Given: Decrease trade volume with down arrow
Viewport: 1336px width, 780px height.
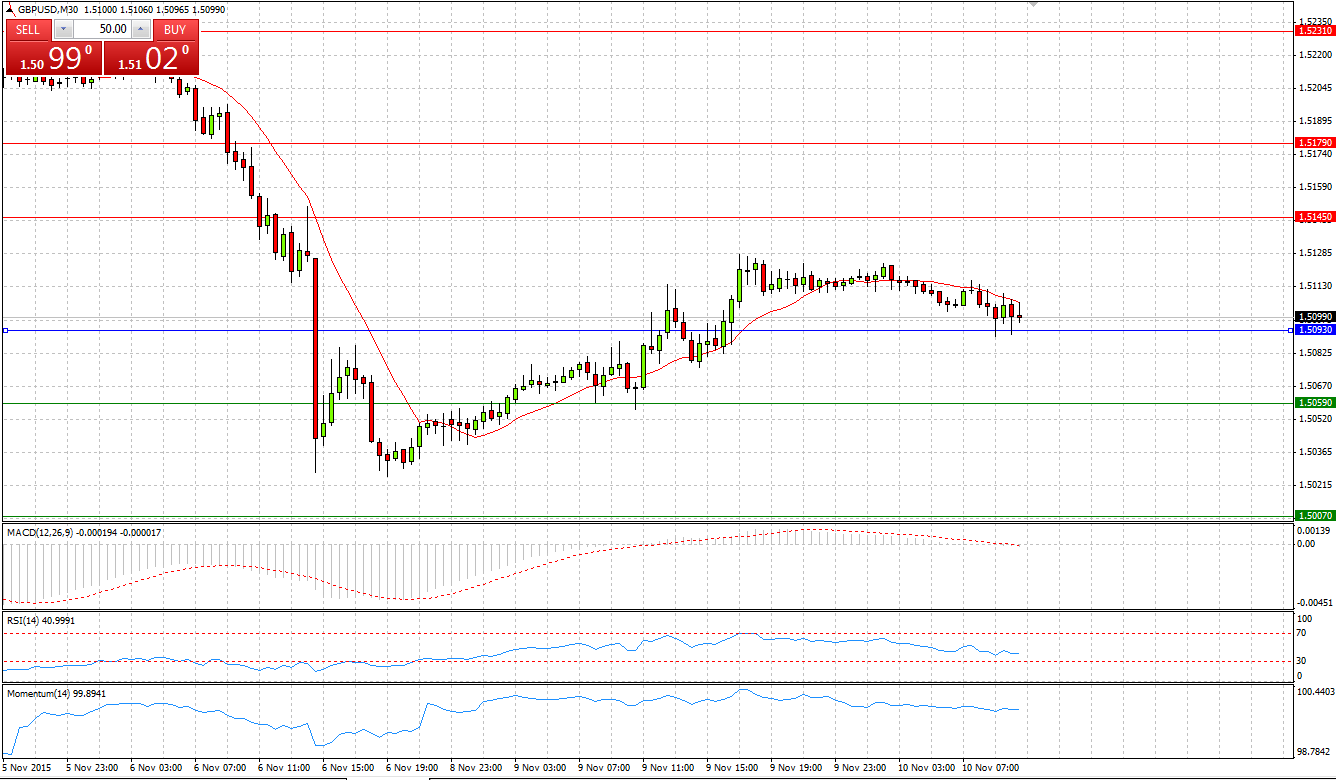Looking at the screenshot, I should click(62, 29).
